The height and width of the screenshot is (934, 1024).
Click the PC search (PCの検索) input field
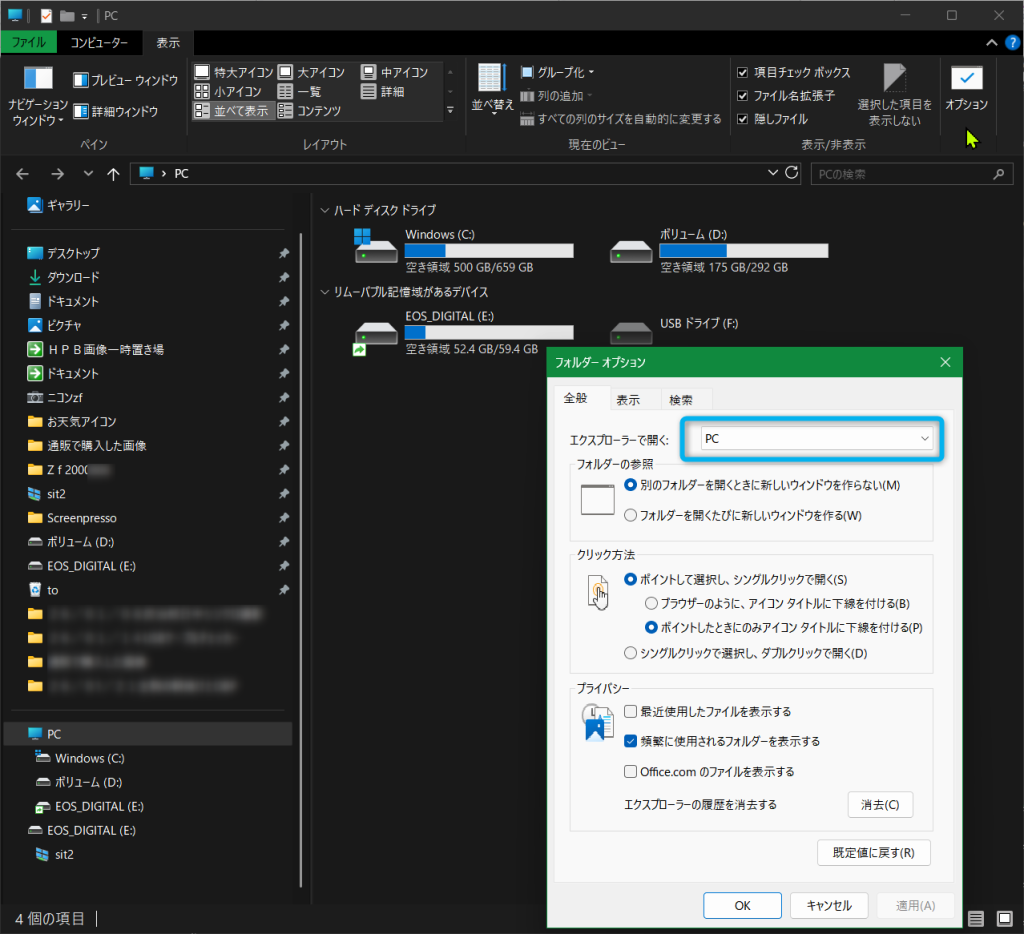coord(900,174)
